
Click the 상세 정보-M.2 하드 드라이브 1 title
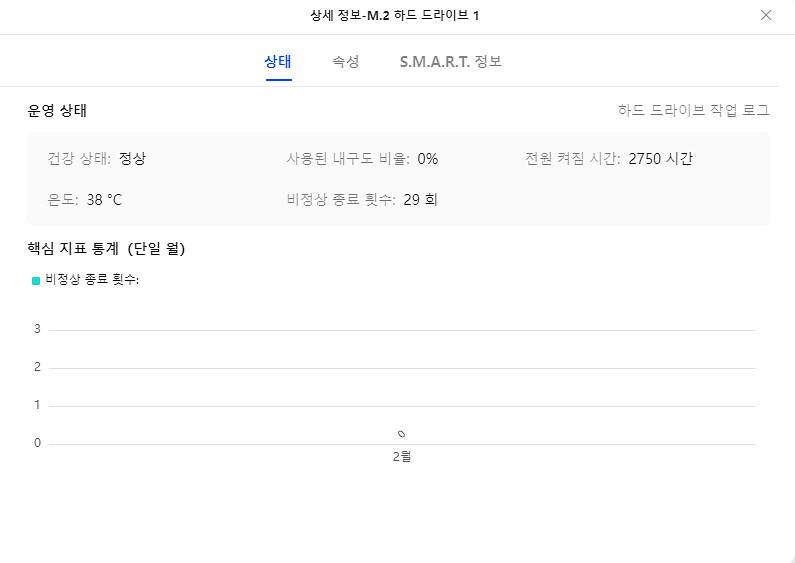[x=396, y=16]
